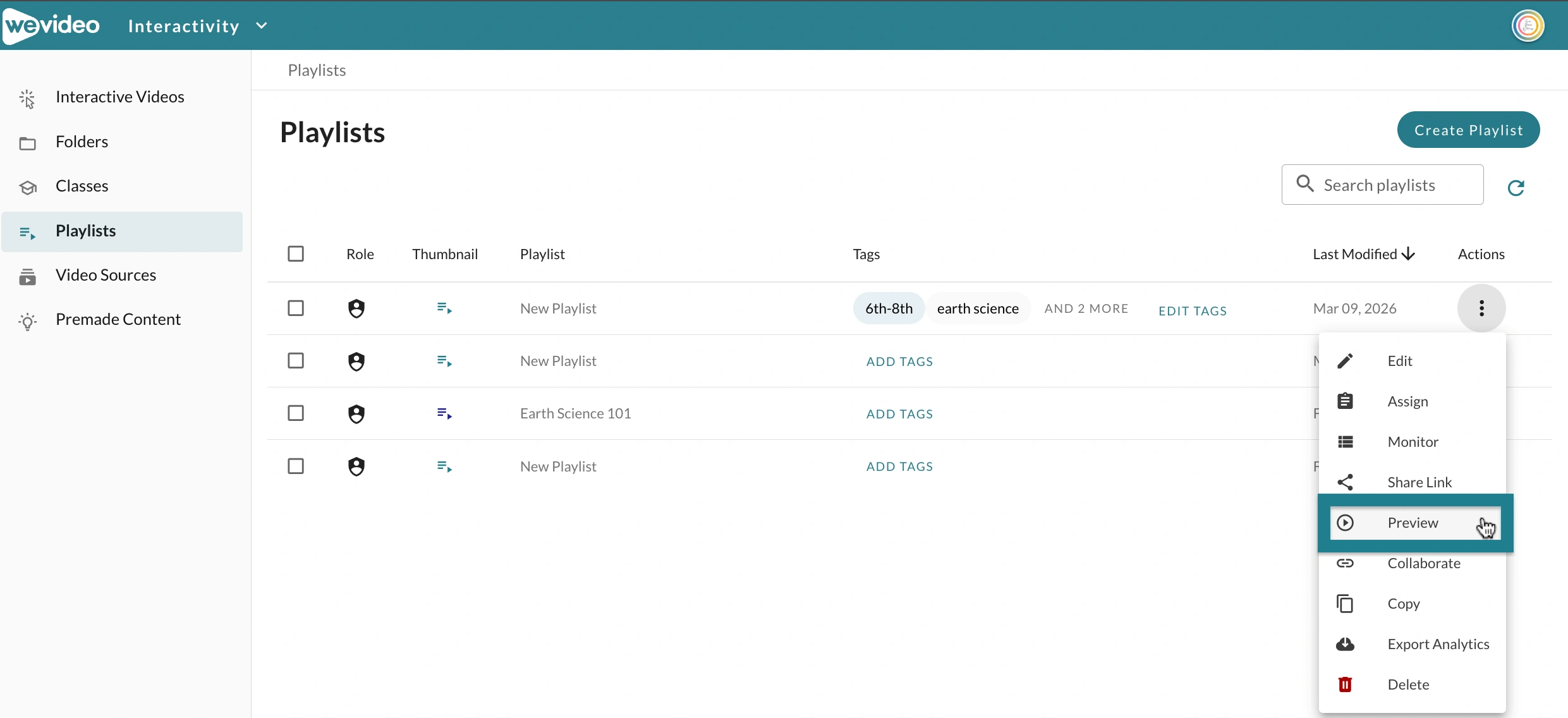Choose Monitor from actions menu

[1412, 442]
